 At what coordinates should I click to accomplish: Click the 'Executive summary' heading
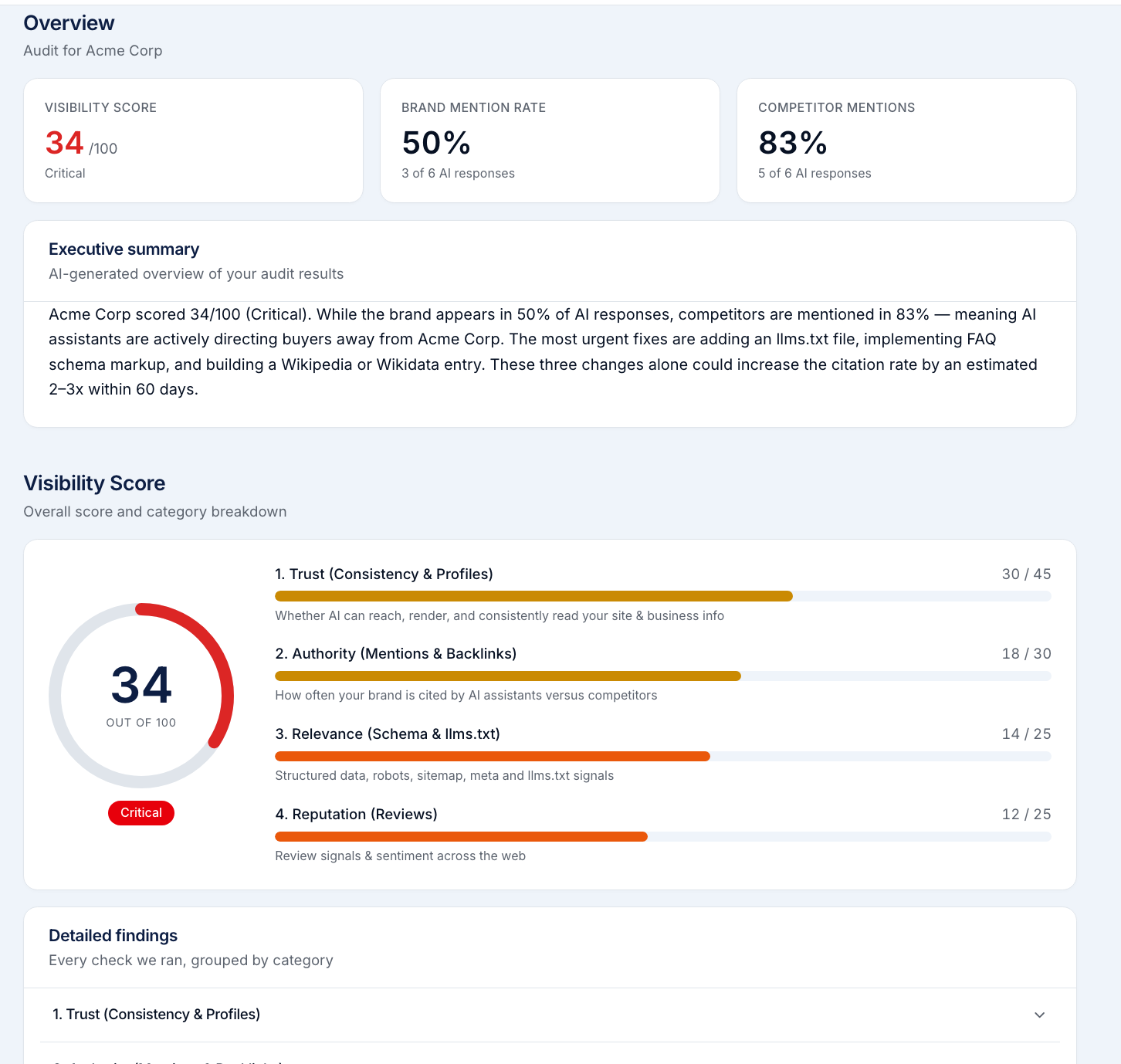click(x=124, y=249)
